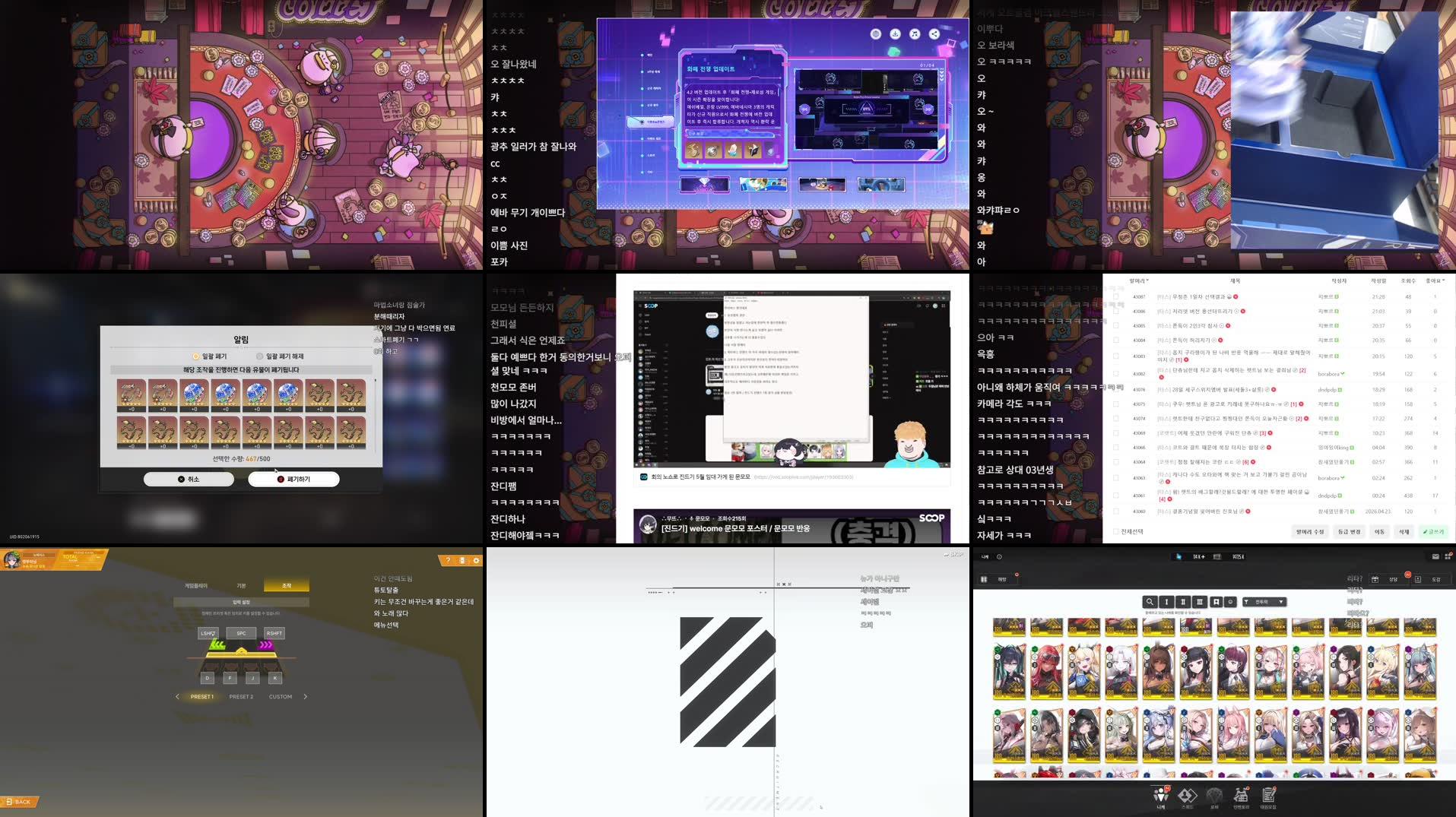This screenshot has height=817, width=1456.
Task: Click the green 글쓰기 write button
Action: pos(1432,531)
